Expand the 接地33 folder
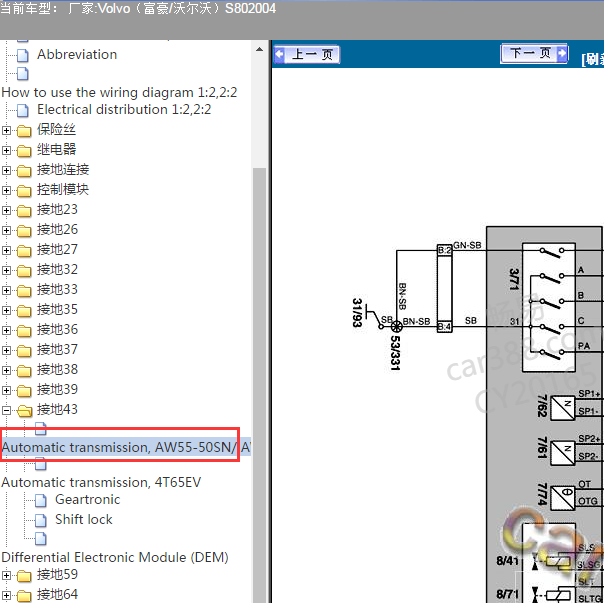This screenshot has height=603, width=604. [6, 291]
